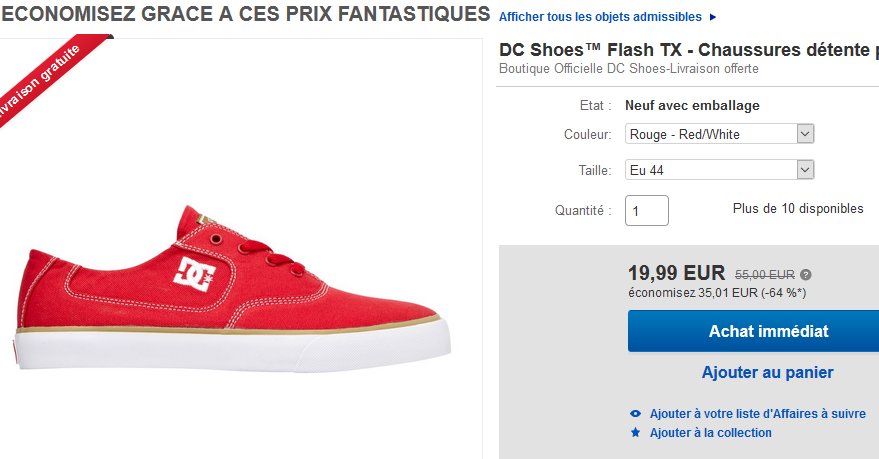Viewport: 879px width, 459px height.
Task: Click the 19,99 EUR current price
Action: [676, 273]
